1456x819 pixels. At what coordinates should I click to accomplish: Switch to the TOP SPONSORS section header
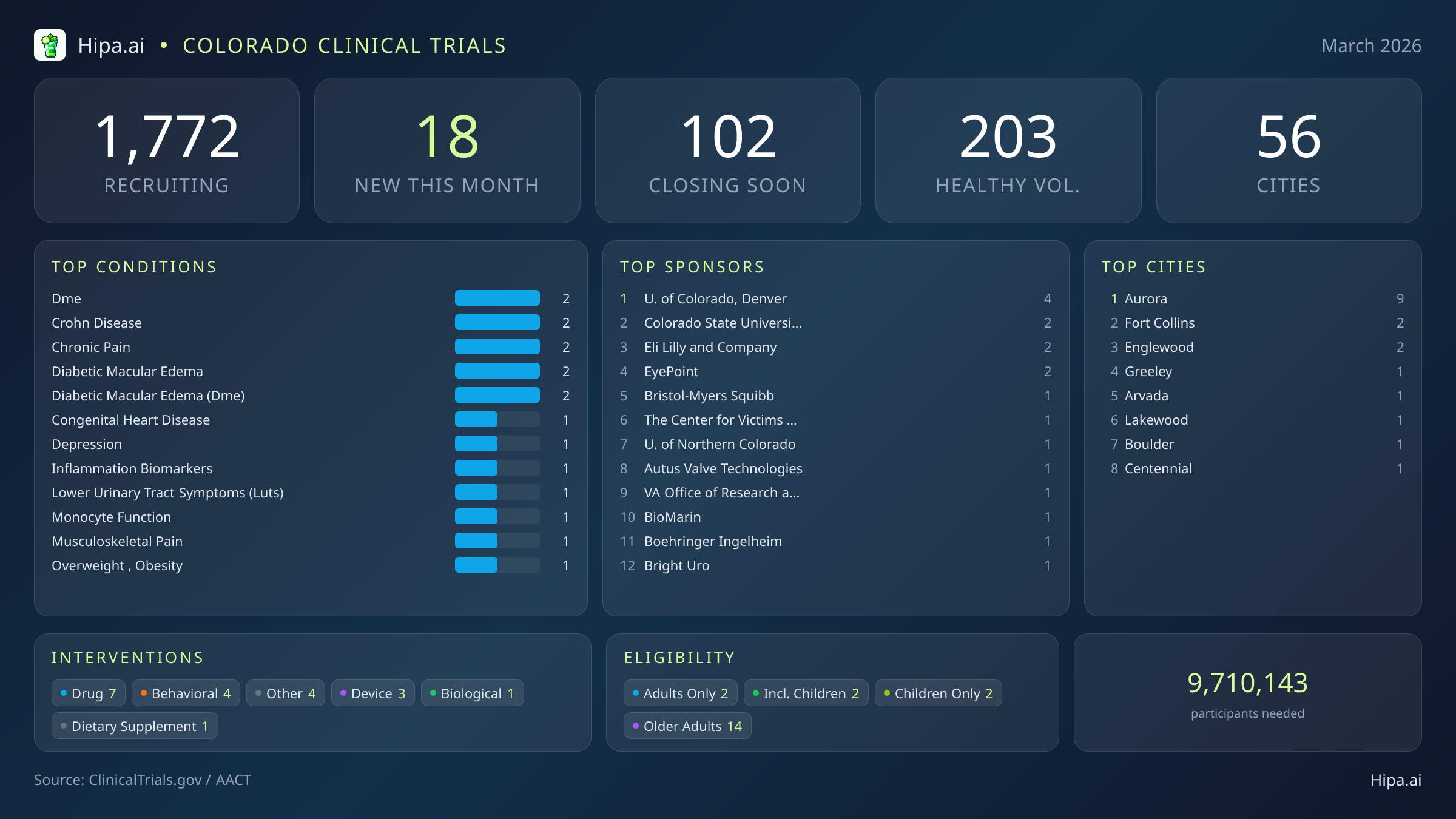pos(692,266)
